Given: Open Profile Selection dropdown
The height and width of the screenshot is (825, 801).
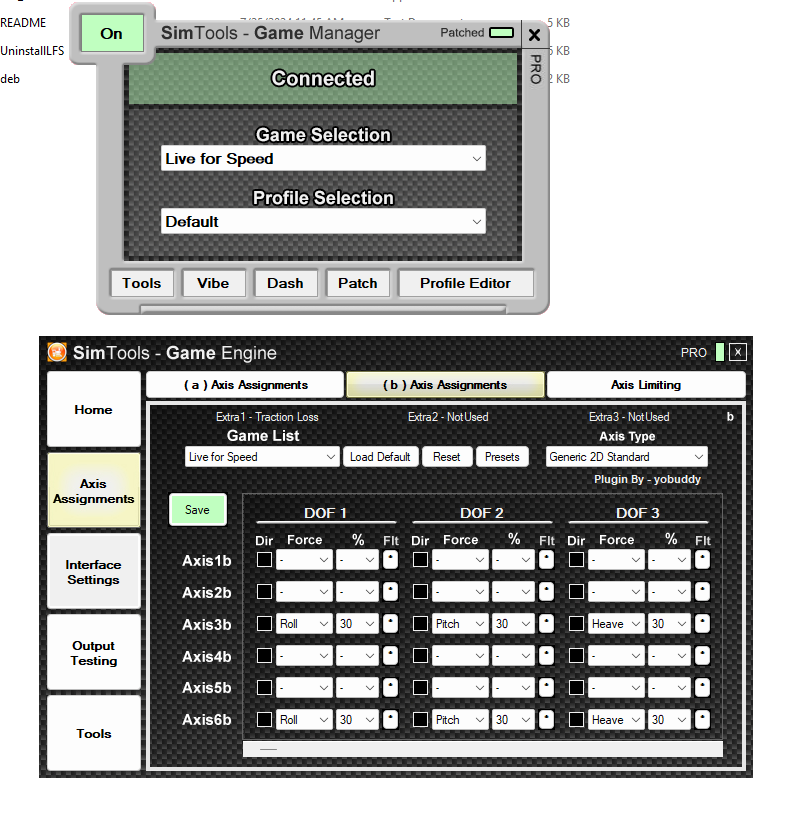Looking at the screenshot, I should 323,222.
